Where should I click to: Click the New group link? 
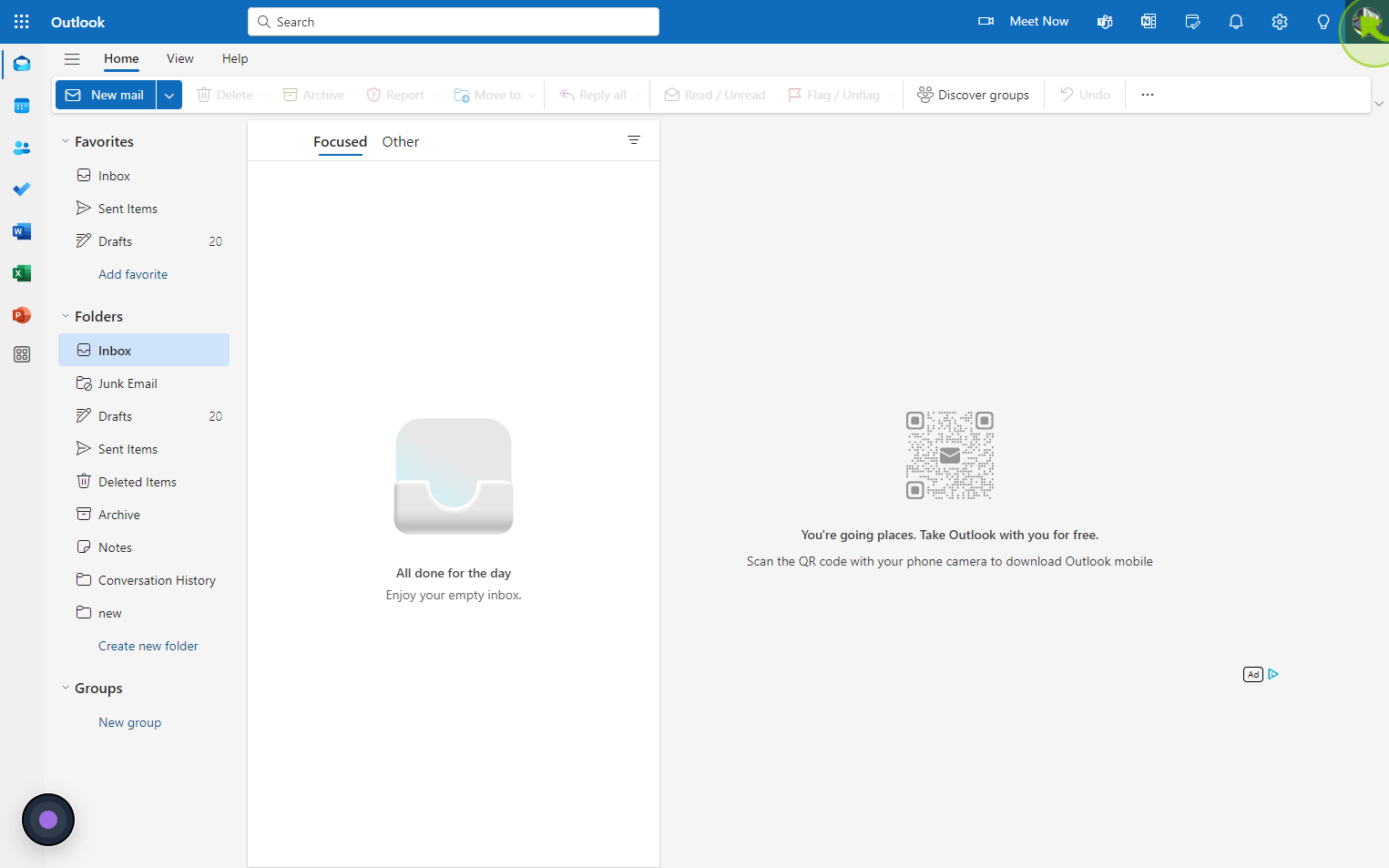coord(130,722)
